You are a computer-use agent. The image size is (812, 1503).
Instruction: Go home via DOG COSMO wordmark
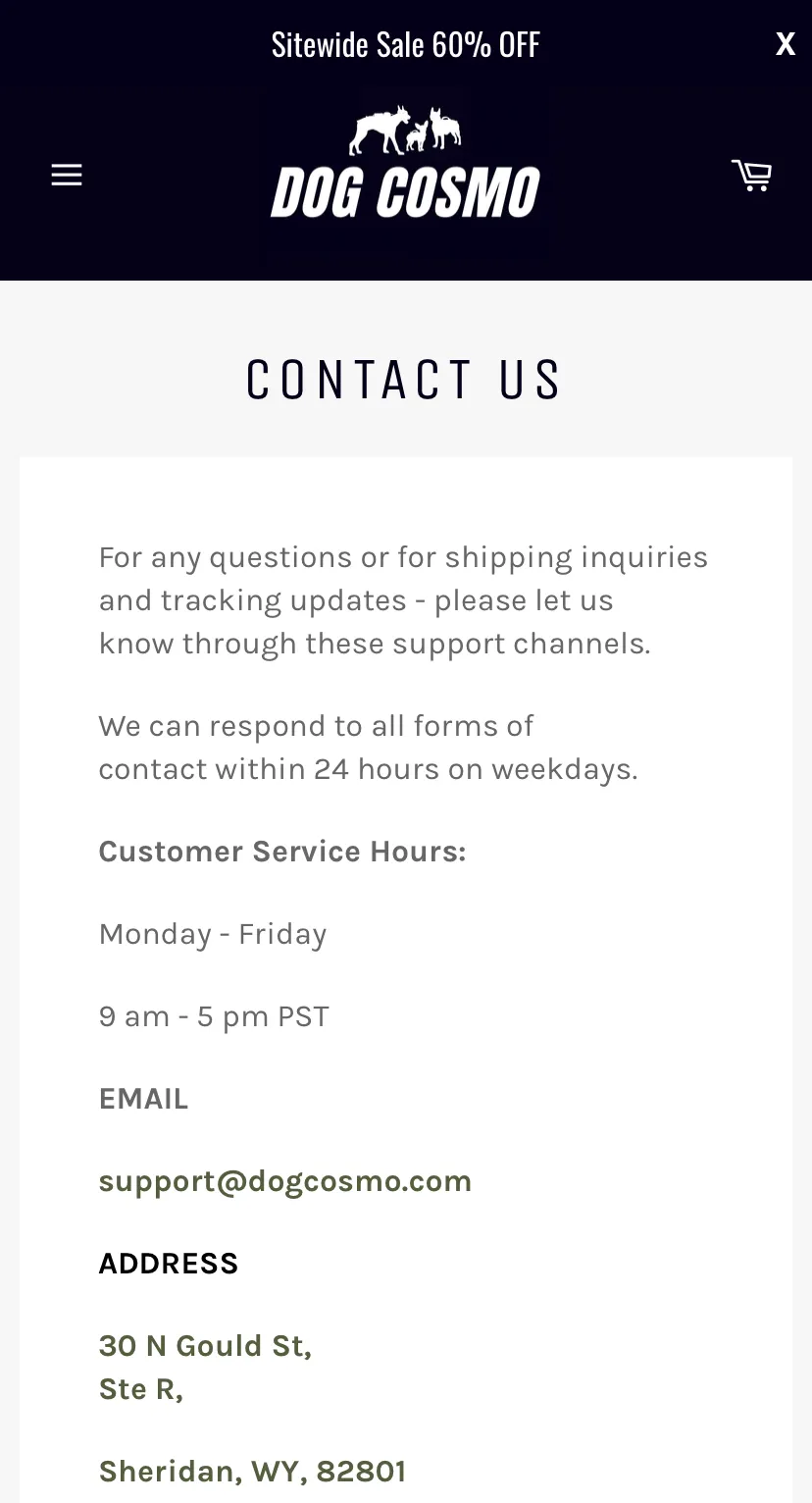pos(405,192)
